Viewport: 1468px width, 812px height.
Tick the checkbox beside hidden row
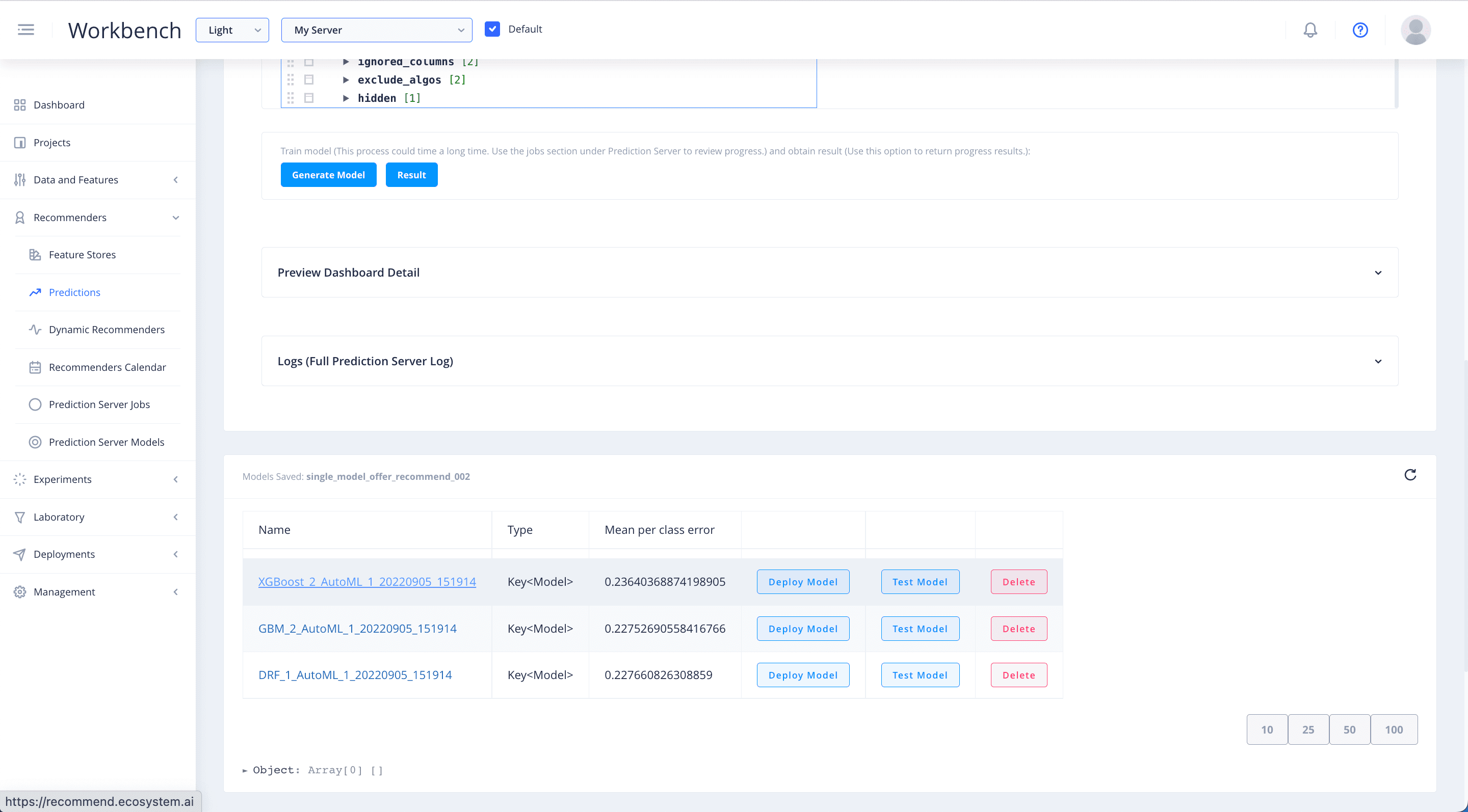(x=309, y=98)
